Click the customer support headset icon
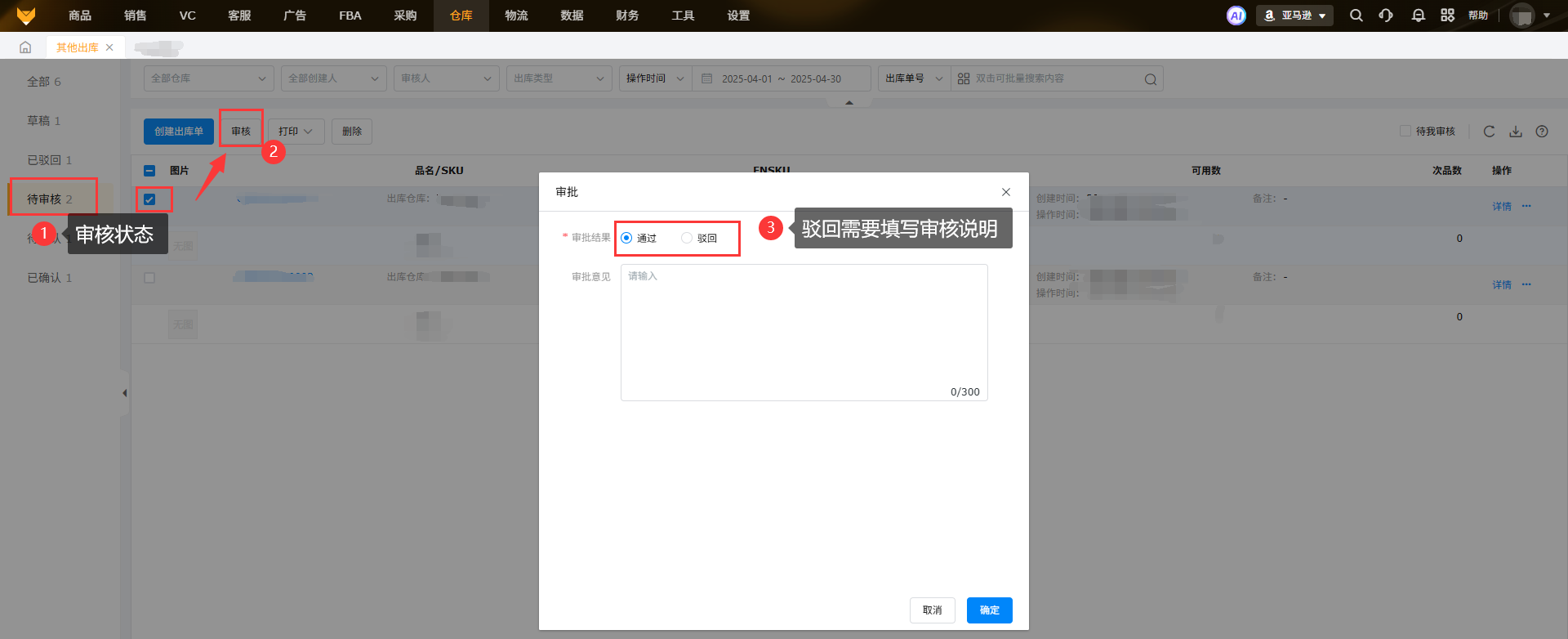Screen dimensions: 1568x639 pyautogui.click(x=1386, y=16)
